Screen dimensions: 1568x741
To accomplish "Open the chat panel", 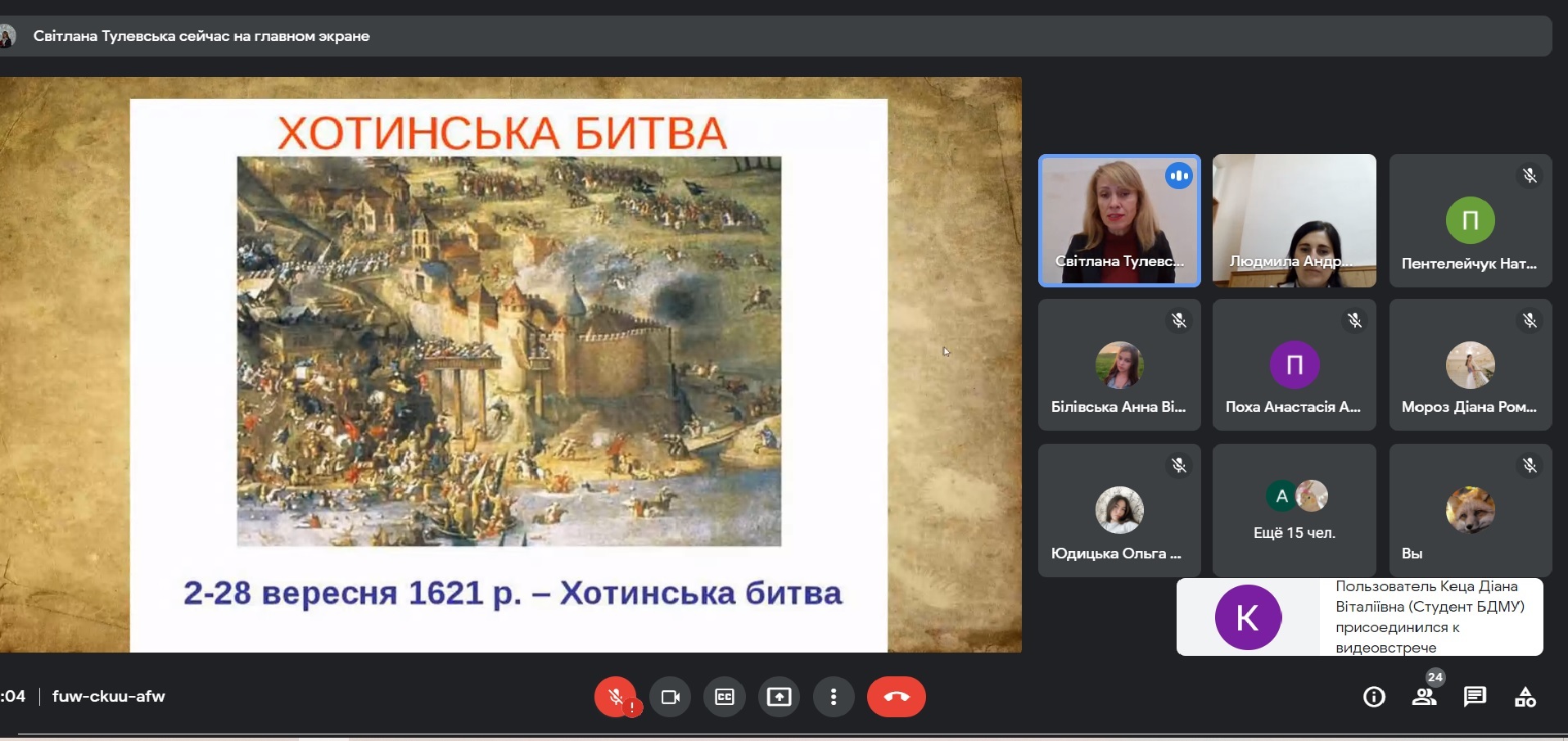I will coord(1475,697).
